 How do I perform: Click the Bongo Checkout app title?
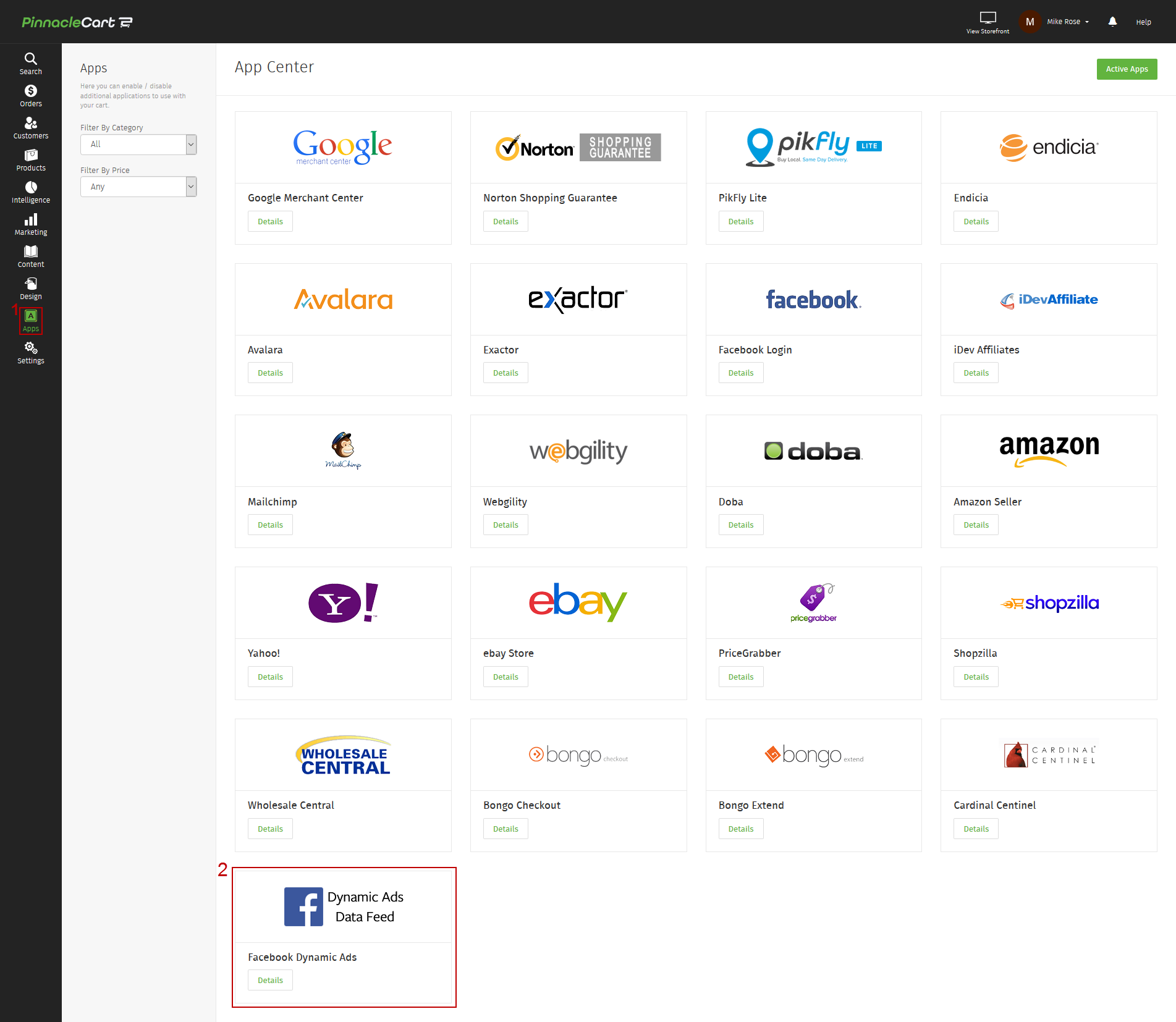(x=522, y=805)
